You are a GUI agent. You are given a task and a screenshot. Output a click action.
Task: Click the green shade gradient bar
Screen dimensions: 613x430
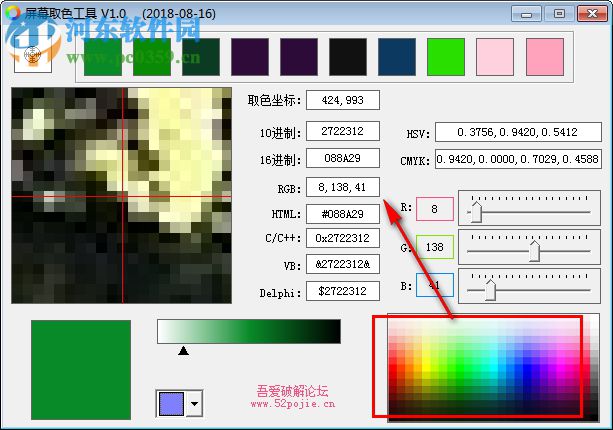pyautogui.click(x=249, y=331)
